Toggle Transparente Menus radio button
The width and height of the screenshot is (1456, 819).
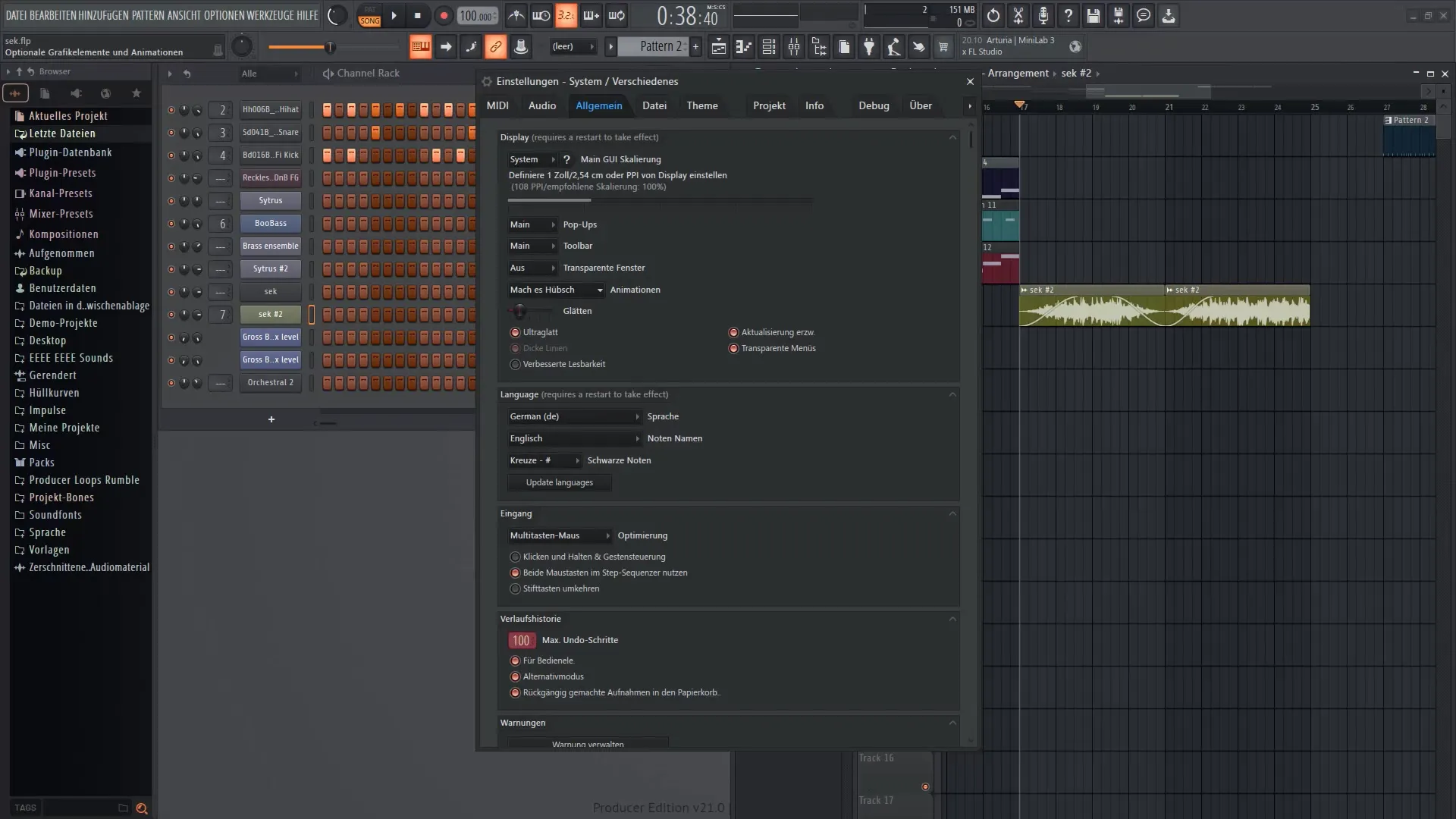tap(735, 348)
